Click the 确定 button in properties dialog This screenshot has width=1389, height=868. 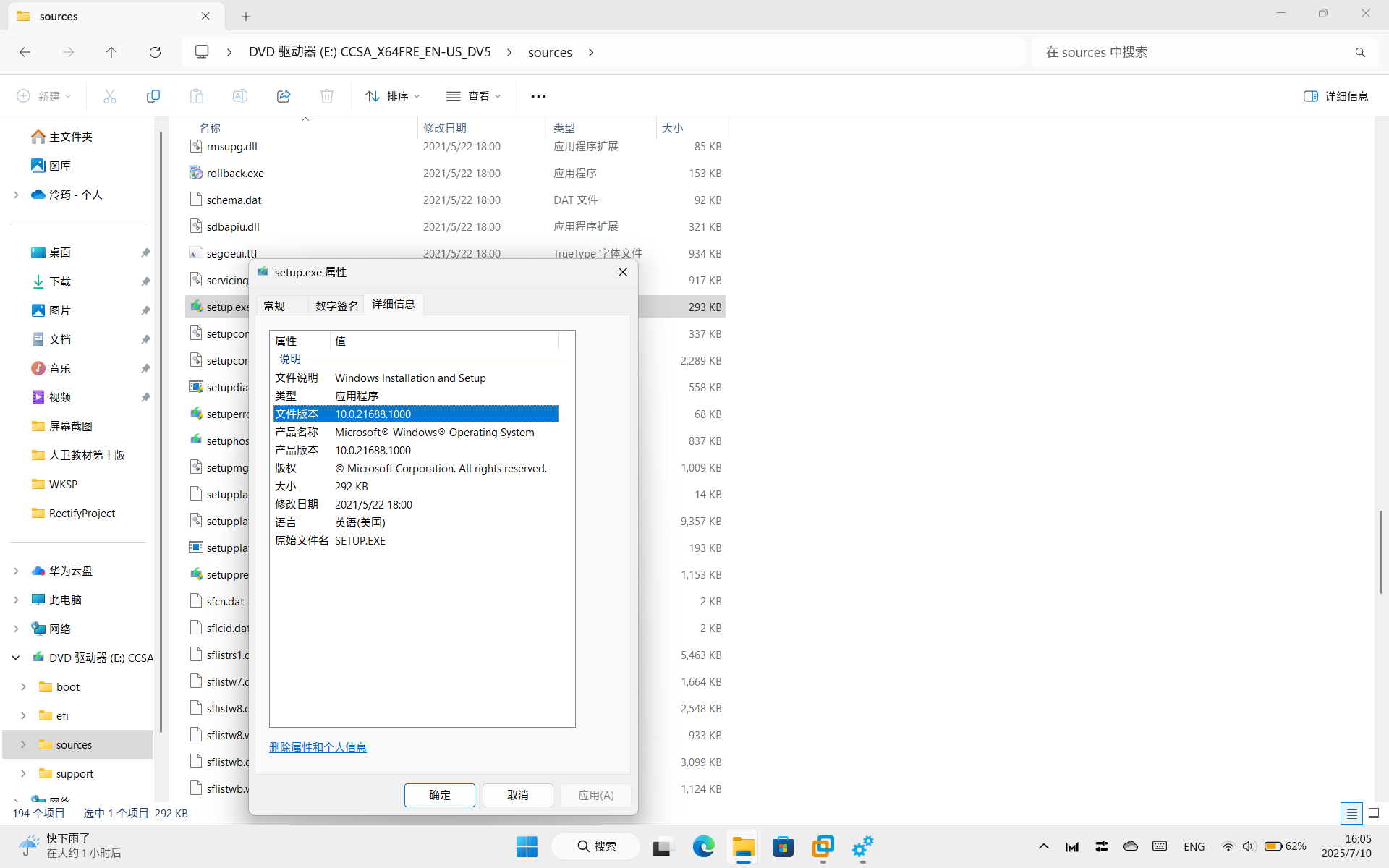(439, 795)
